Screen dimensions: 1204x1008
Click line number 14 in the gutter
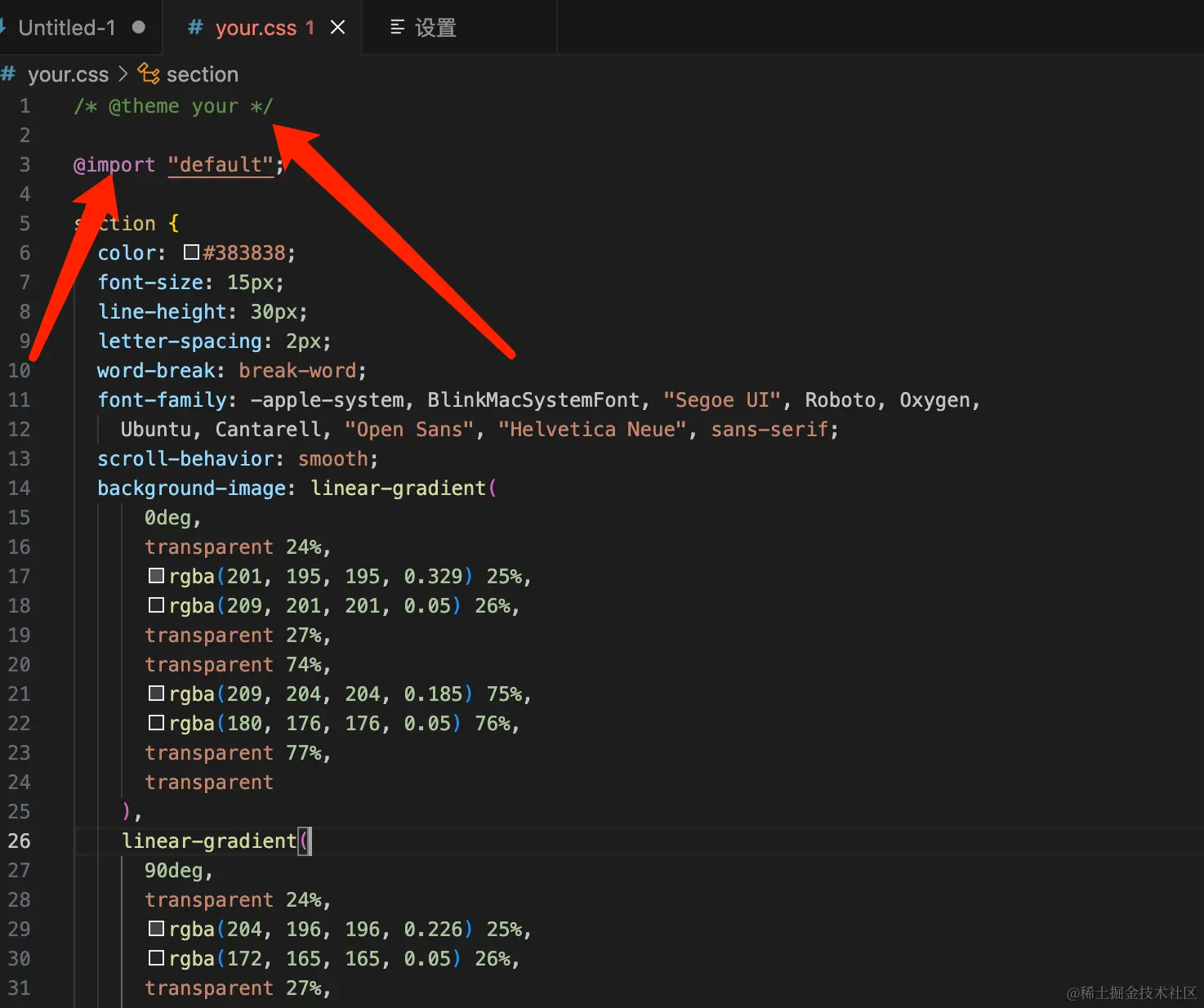tap(19, 488)
